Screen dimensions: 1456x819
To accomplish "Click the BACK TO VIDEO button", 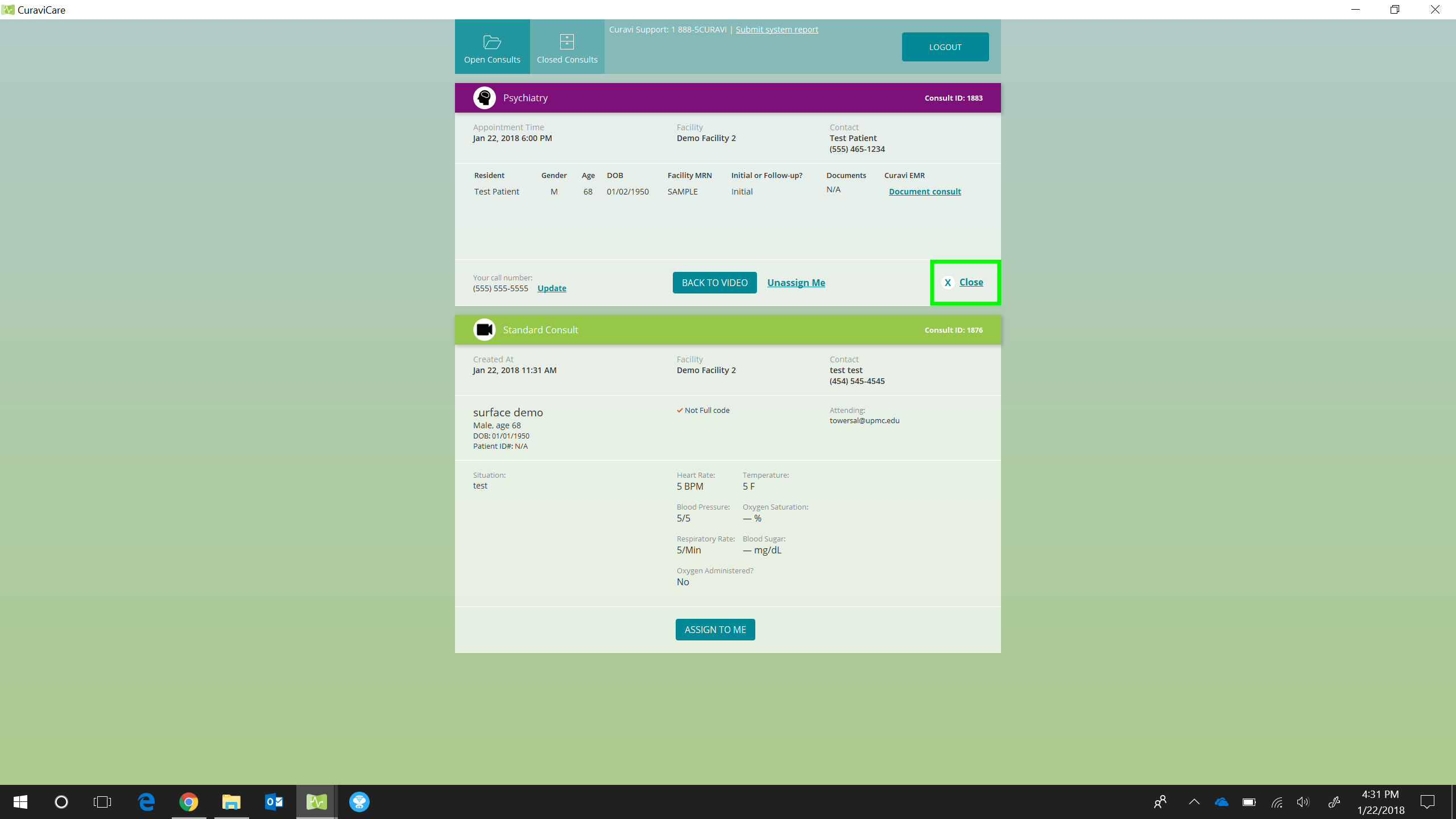I will click(x=714, y=283).
